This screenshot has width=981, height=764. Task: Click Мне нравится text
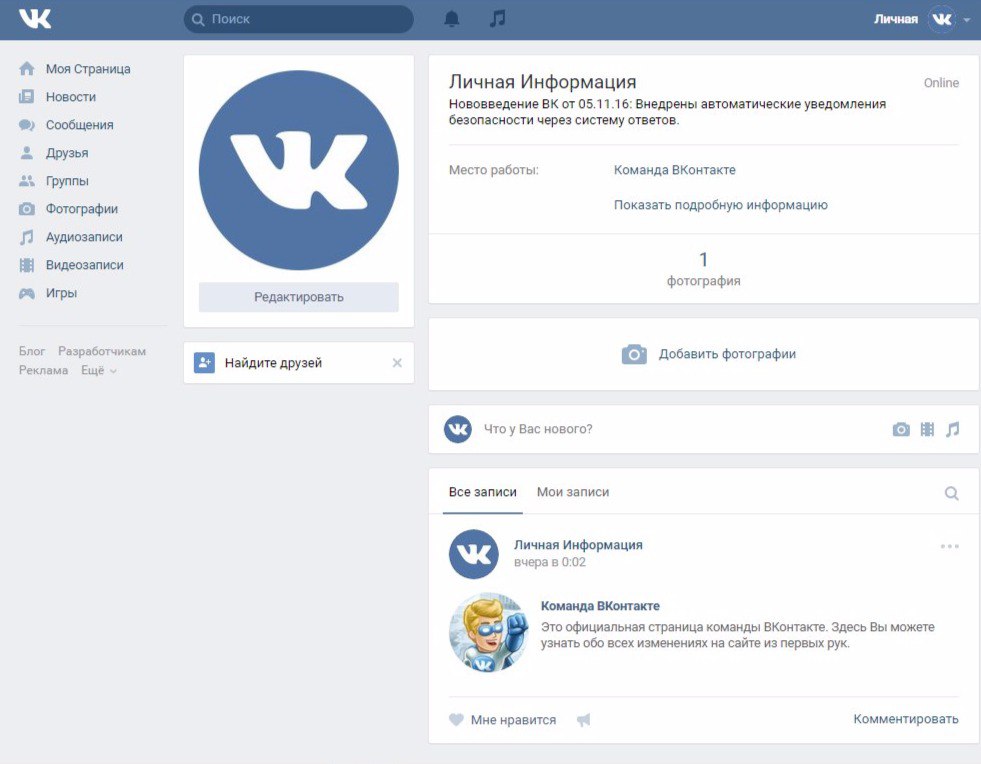point(513,720)
